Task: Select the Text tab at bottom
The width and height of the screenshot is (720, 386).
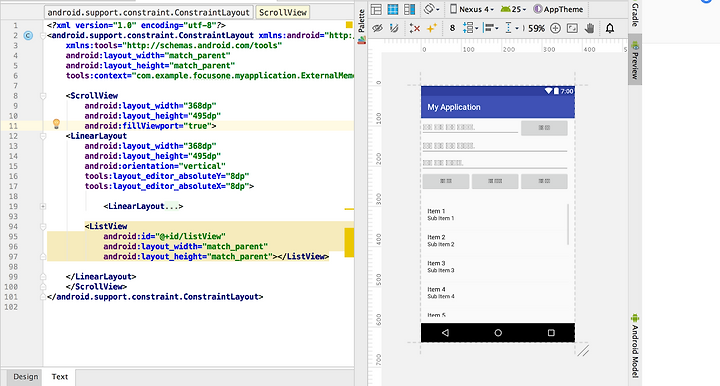Action: [60, 377]
